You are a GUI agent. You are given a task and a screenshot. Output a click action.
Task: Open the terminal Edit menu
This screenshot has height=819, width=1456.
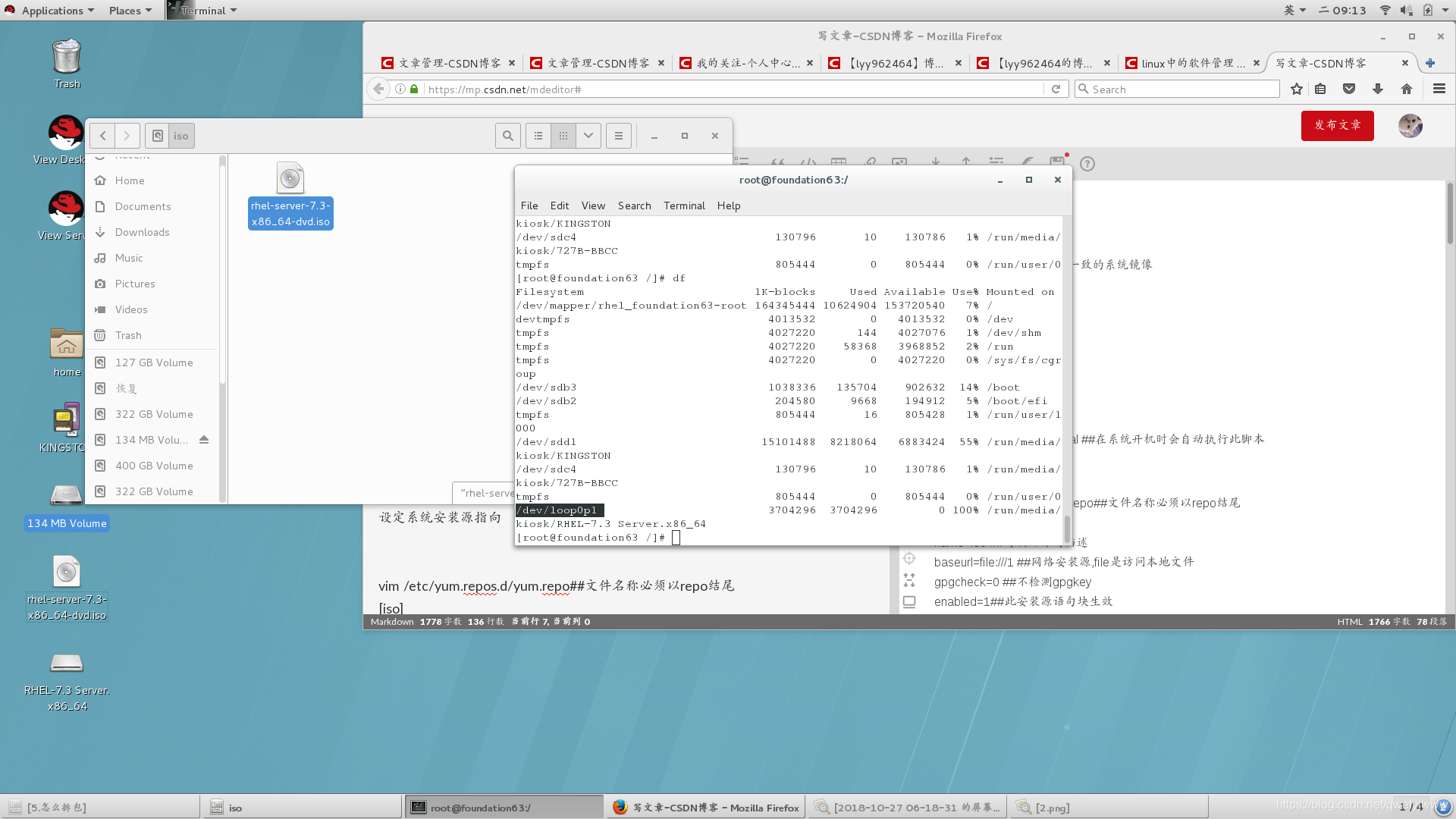[560, 206]
